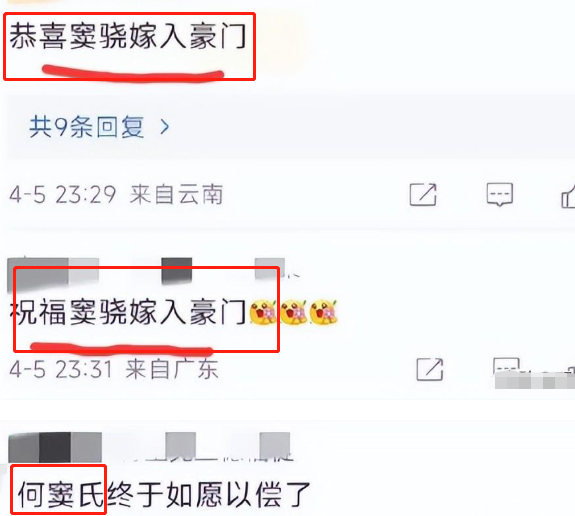This screenshot has width=575, height=516.
Task: Click red underline beneath 恭喜窦骁嫁入豪门
Action: (133, 72)
